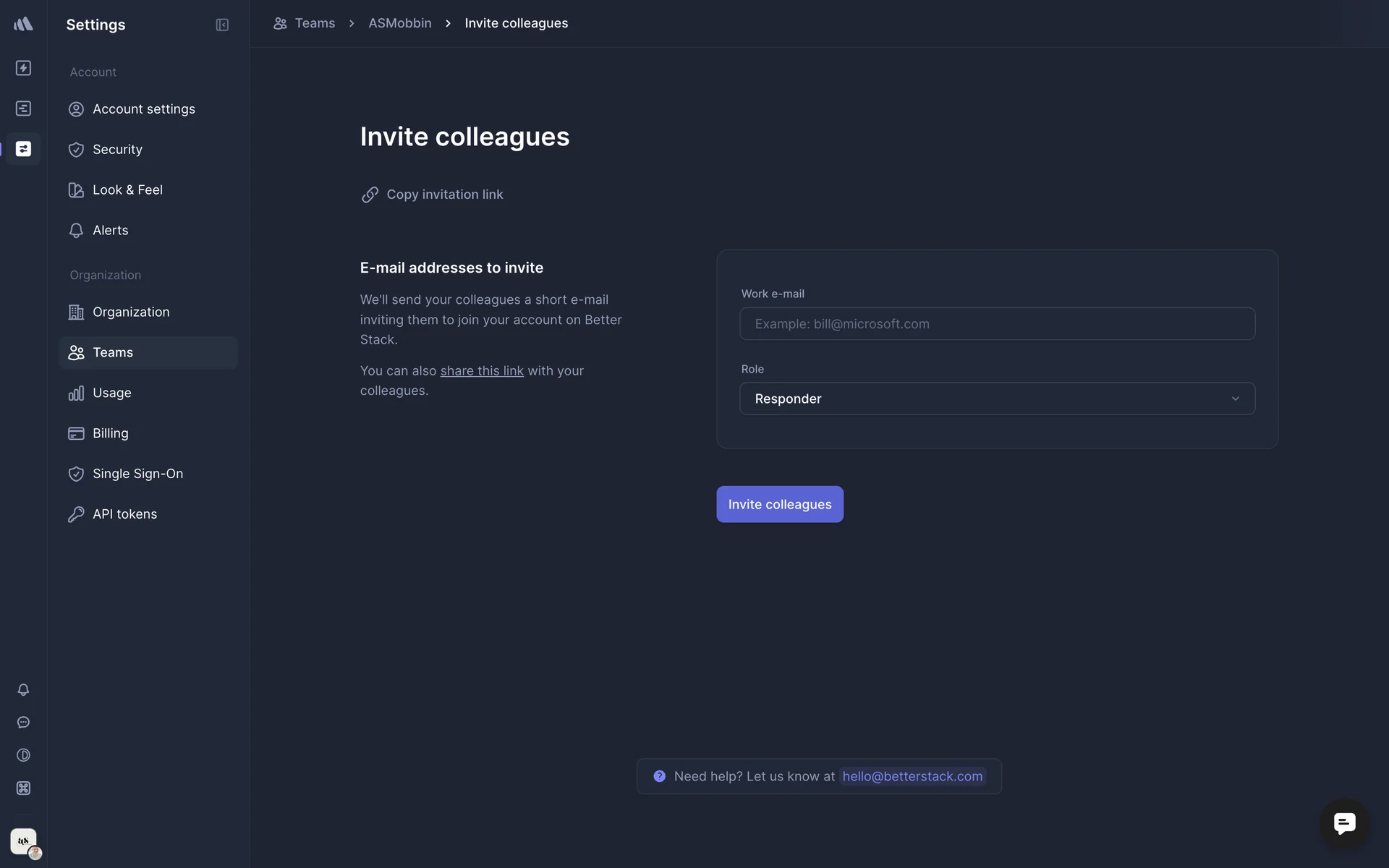Open Billing in settings menu
Screen dimensions: 1389x868
pos(111,433)
